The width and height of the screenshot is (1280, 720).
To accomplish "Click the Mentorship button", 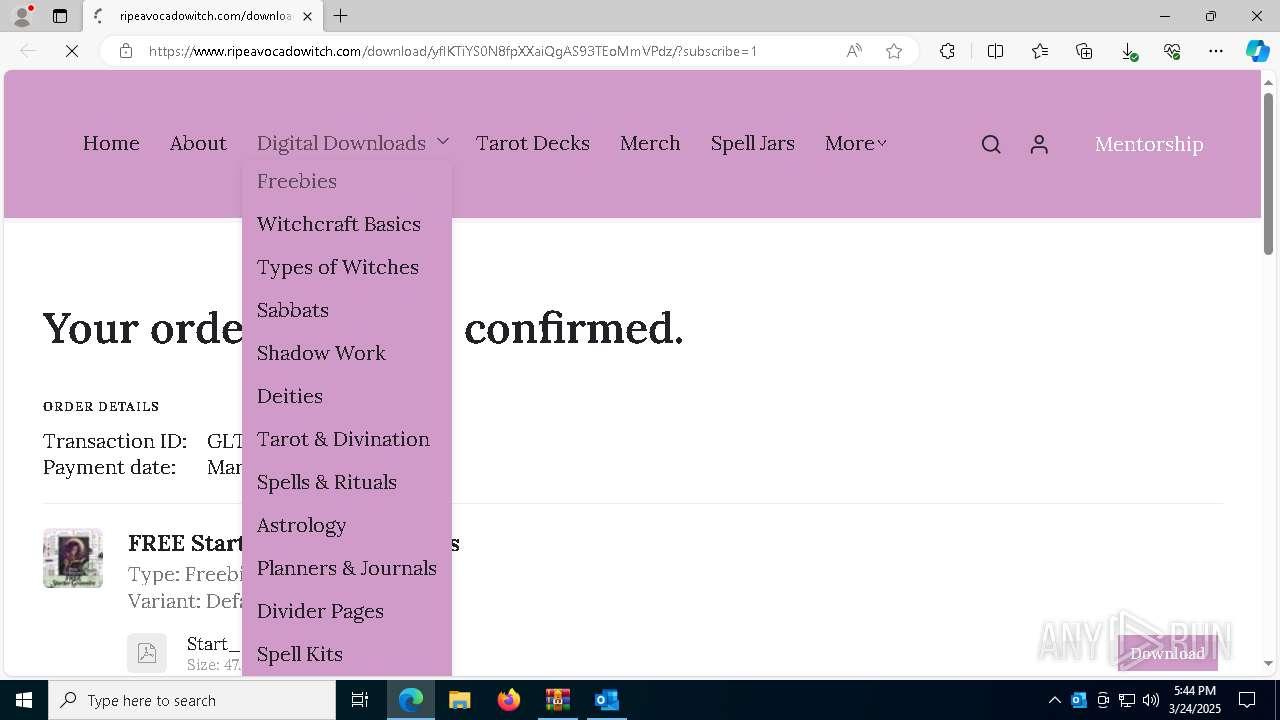I will [1149, 144].
